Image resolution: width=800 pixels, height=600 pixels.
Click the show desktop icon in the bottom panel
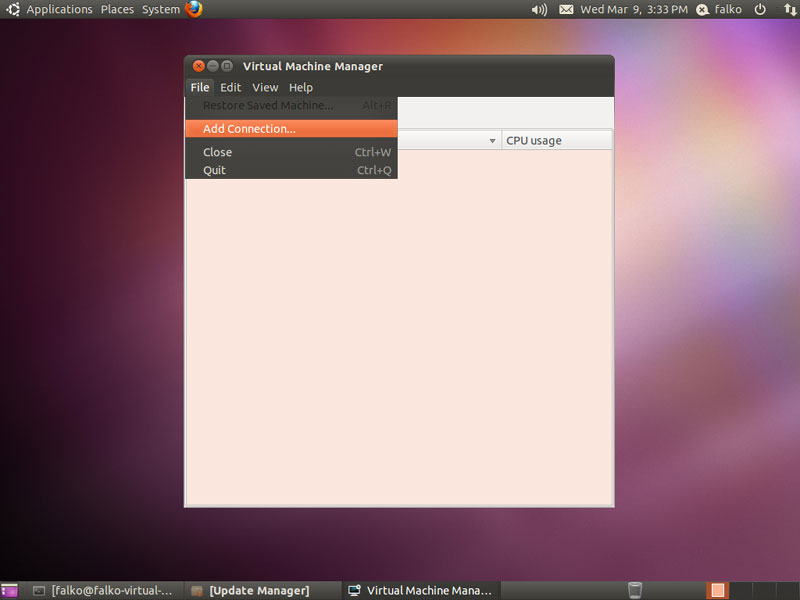coord(10,590)
